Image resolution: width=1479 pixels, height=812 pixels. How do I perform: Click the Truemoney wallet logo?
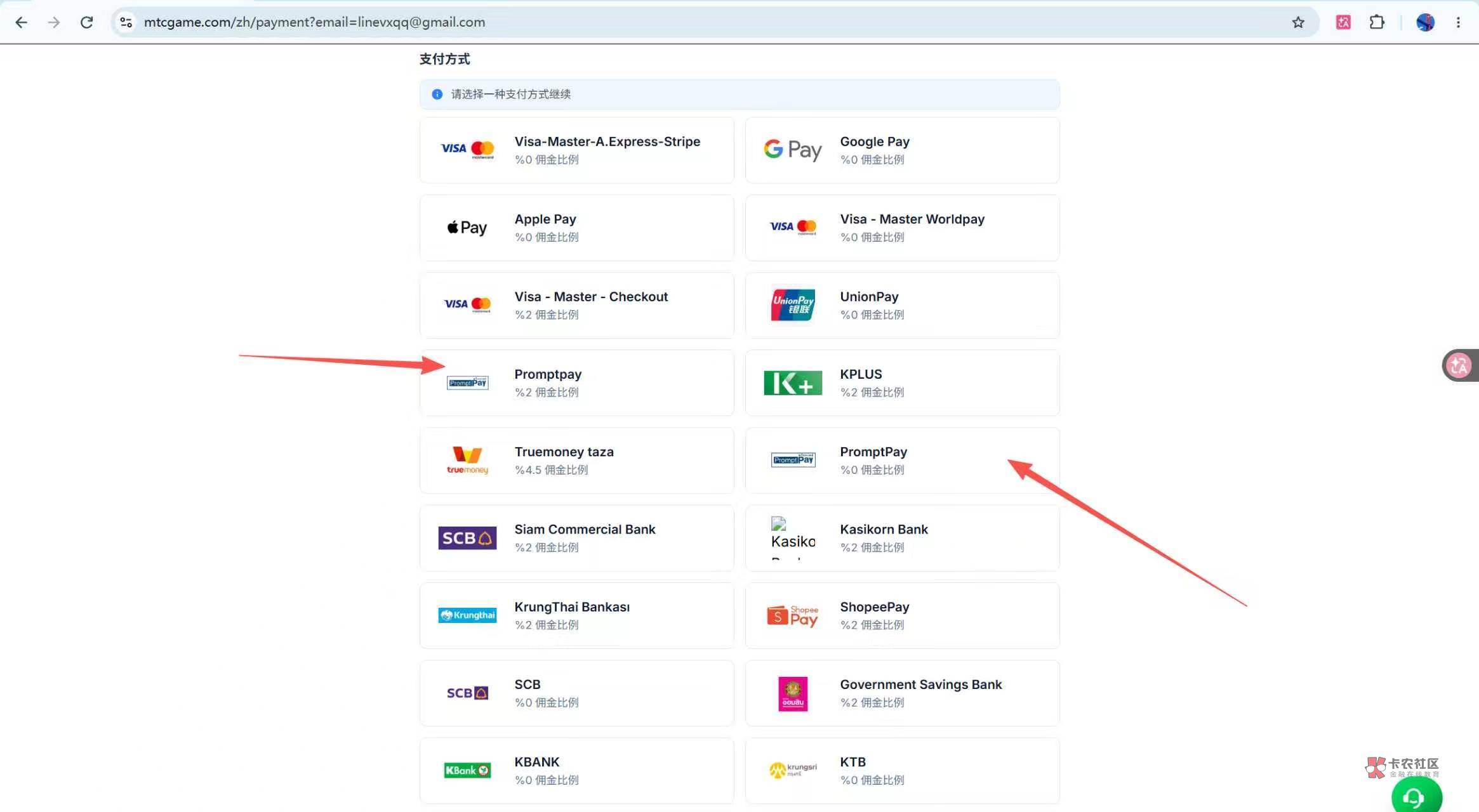(x=467, y=461)
